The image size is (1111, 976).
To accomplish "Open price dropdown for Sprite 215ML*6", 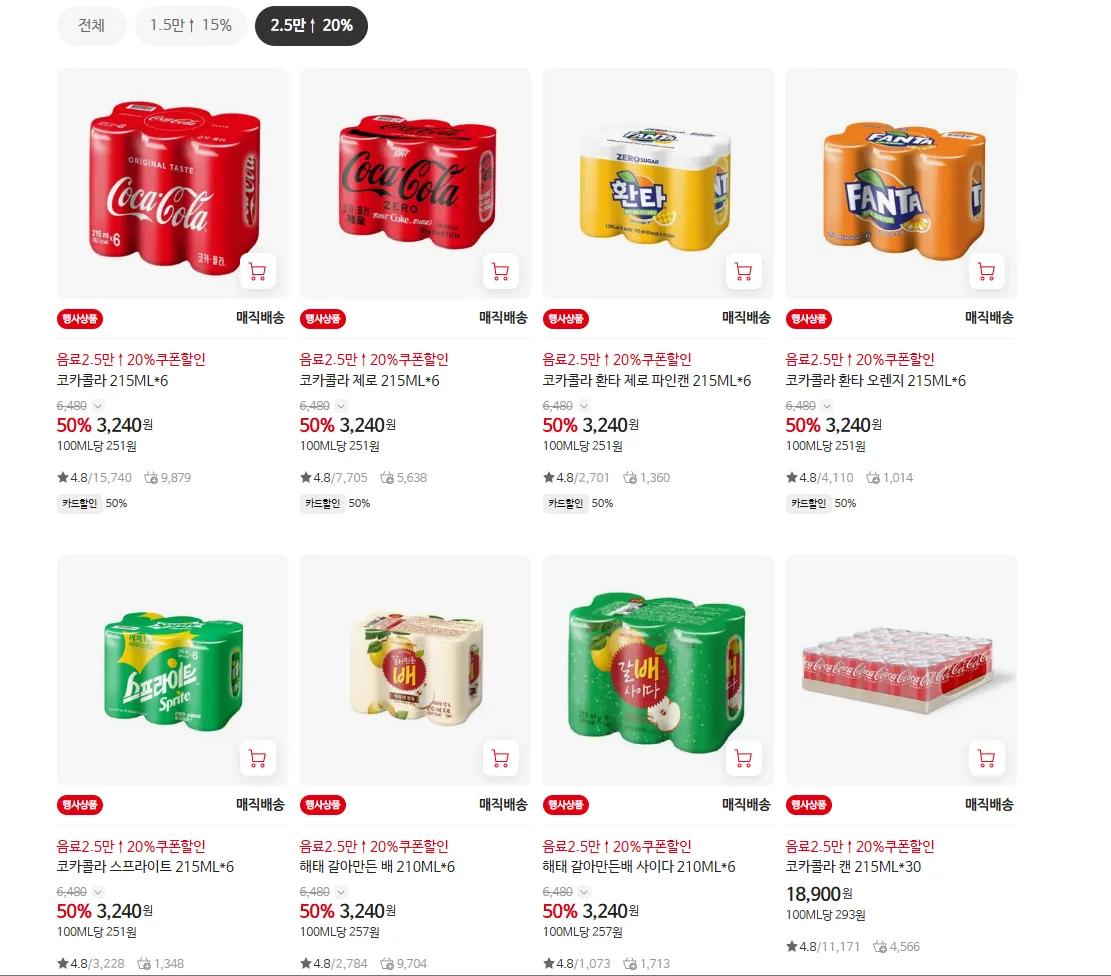I will [98, 892].
